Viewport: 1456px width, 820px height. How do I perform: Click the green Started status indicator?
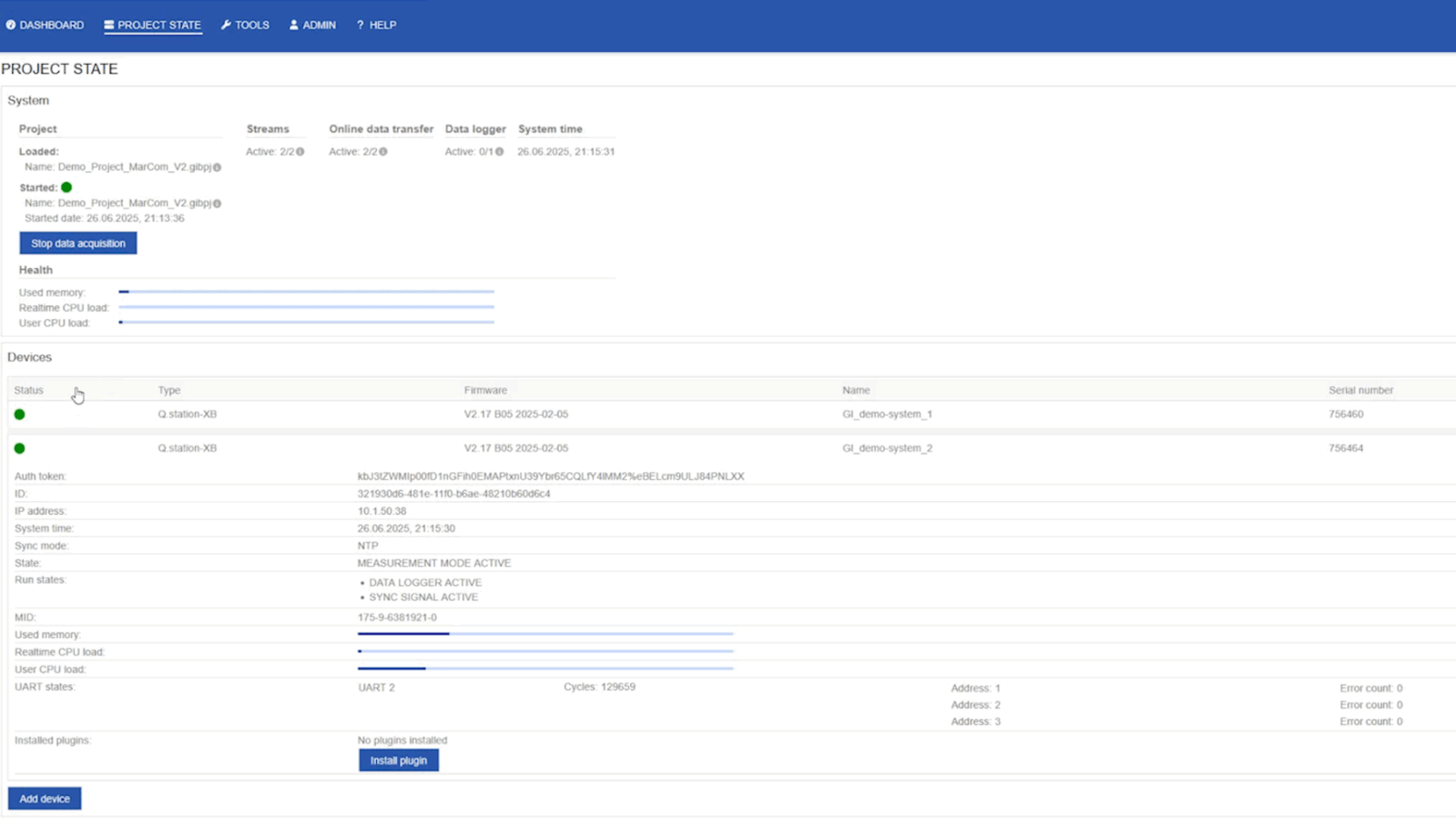tap(66, 188)
